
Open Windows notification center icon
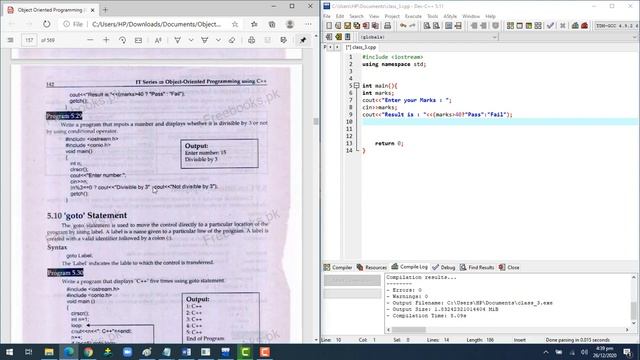pyautogui.click(x=627, y=351)
